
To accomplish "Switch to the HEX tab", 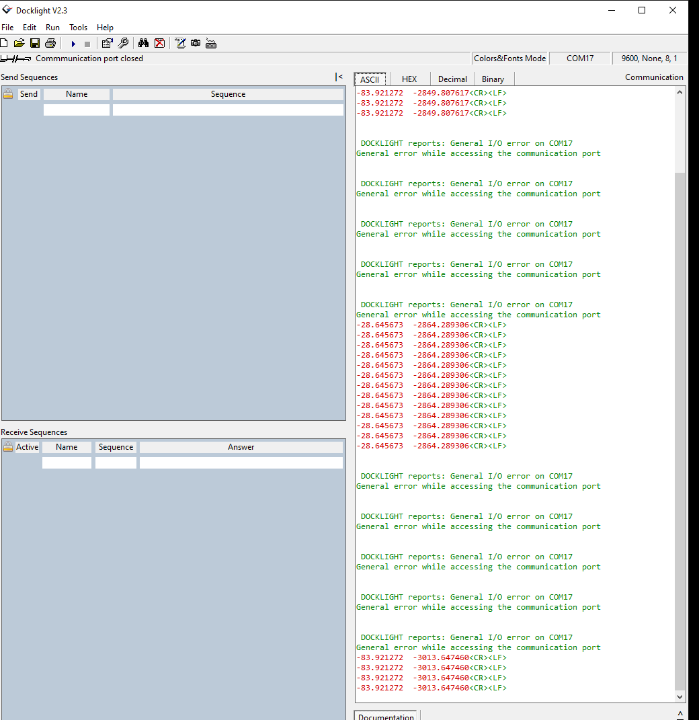I will [409, 79].
